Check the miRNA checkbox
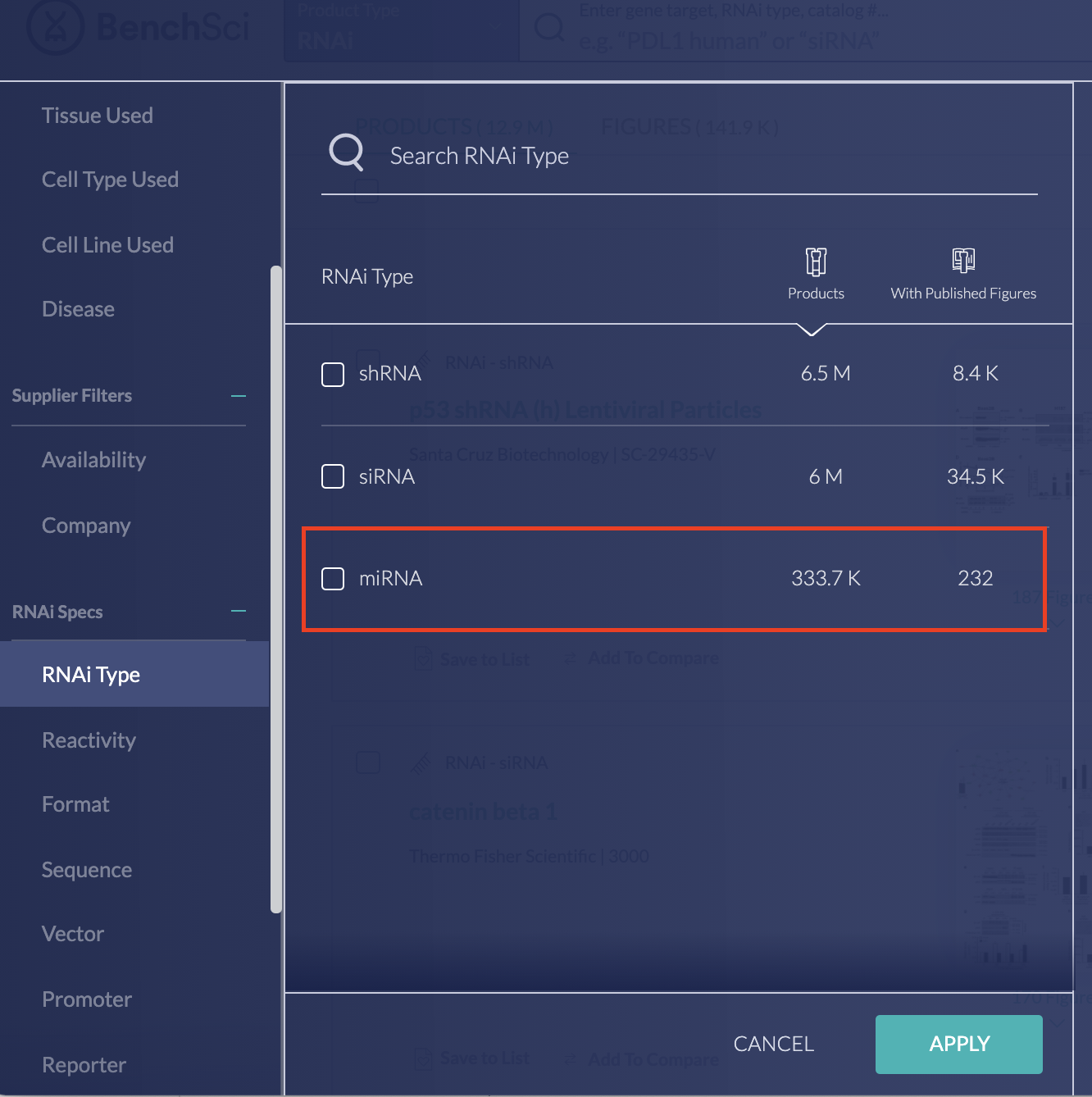1092x1097 pixels. [x=333, y=579]
